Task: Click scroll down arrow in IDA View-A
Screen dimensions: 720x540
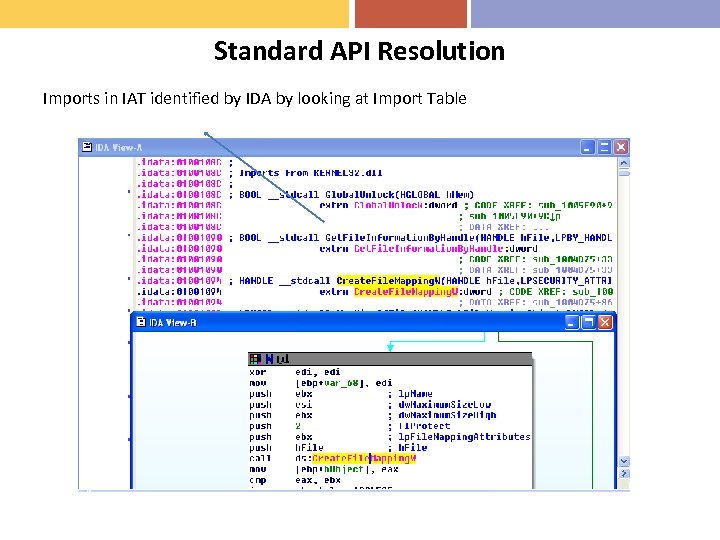Action: (624, 461)
